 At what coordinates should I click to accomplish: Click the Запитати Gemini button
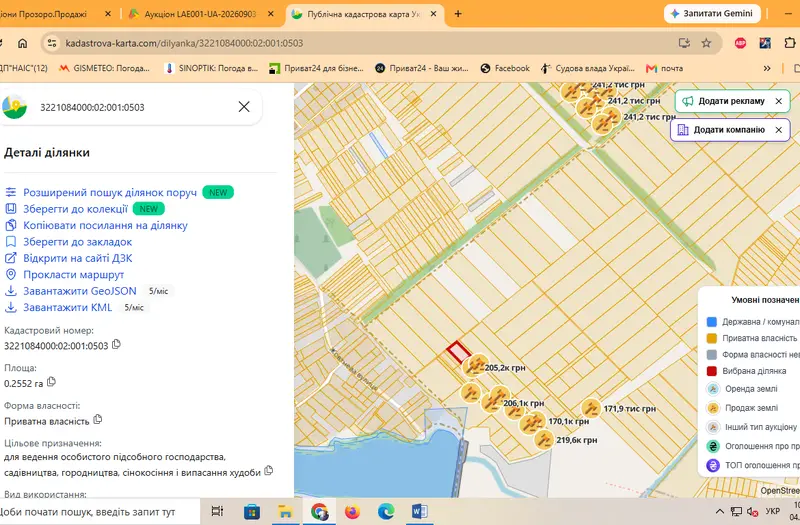click(x=712, y=14)
